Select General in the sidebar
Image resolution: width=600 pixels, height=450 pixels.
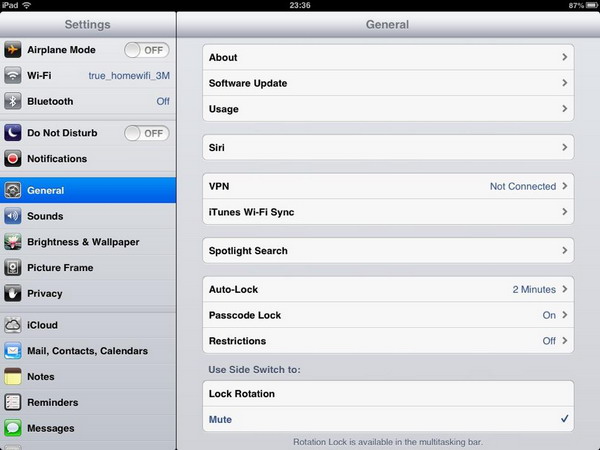click(88, 190)
